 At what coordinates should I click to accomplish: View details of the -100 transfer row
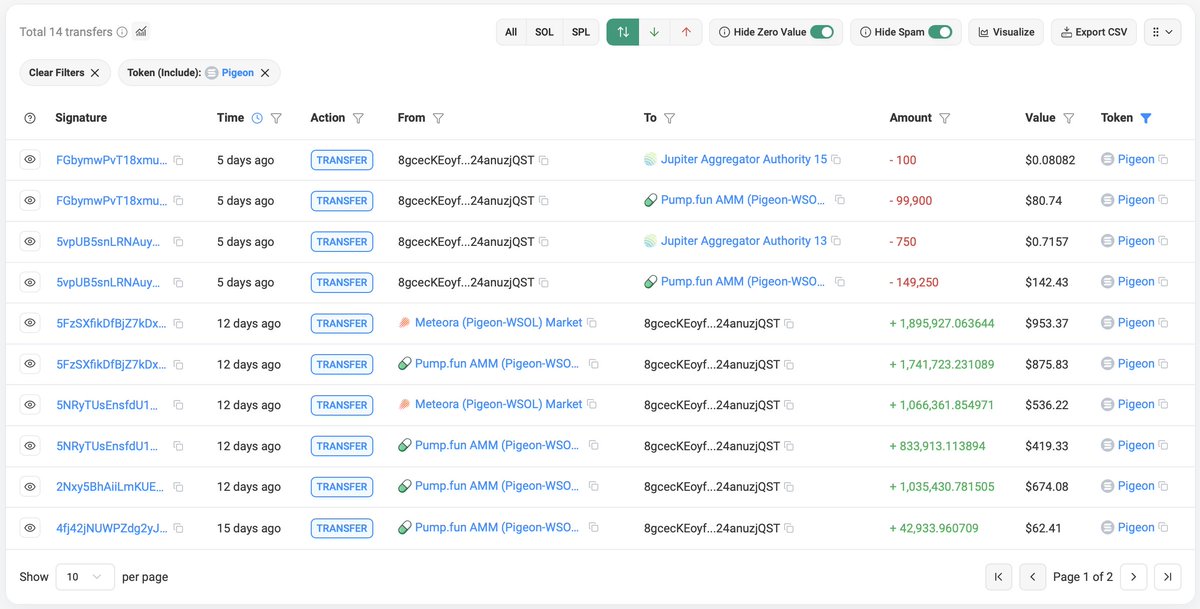30,159
